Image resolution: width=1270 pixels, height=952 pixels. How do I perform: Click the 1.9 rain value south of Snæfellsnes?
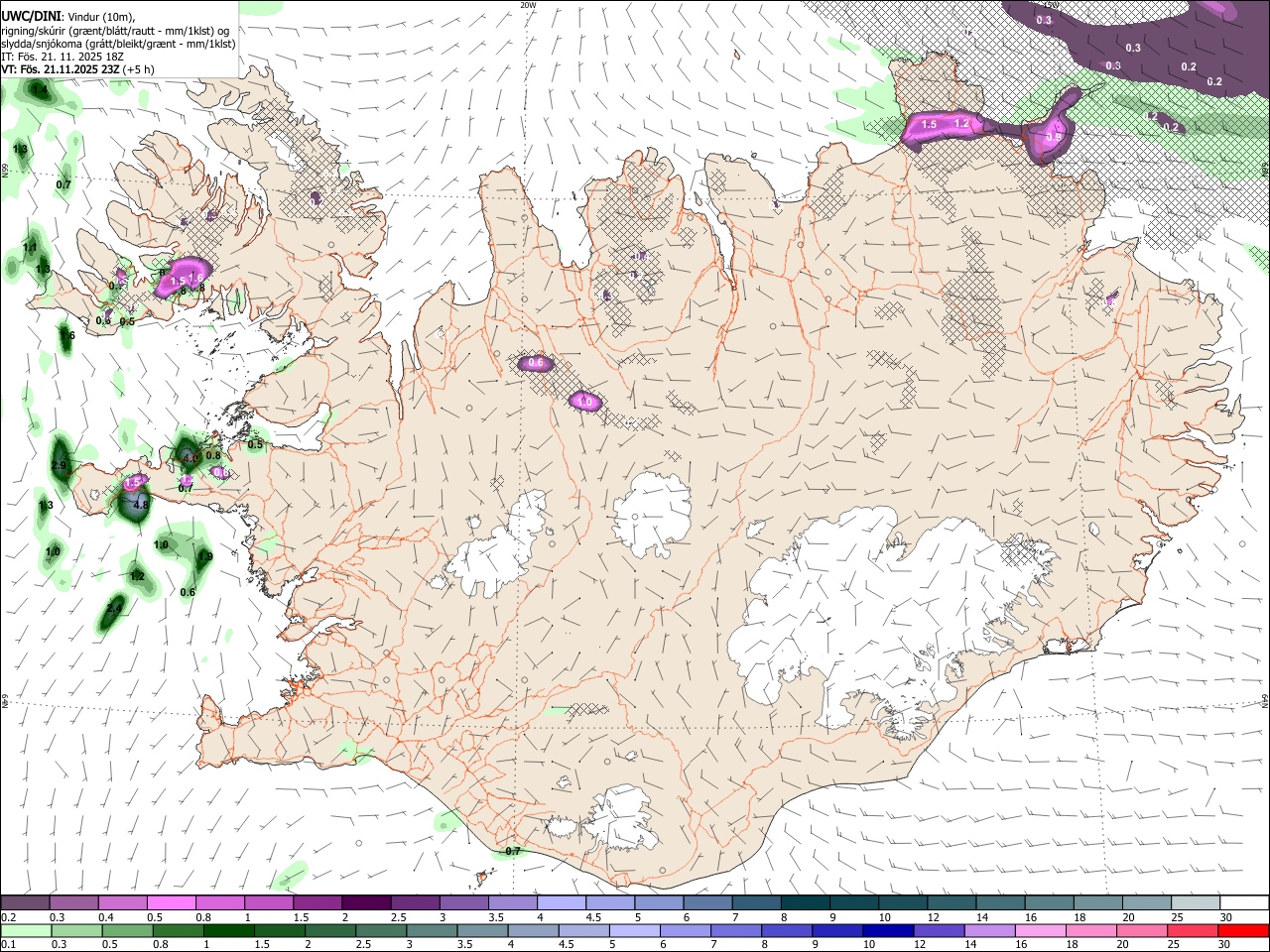click(x=205, y=557)
